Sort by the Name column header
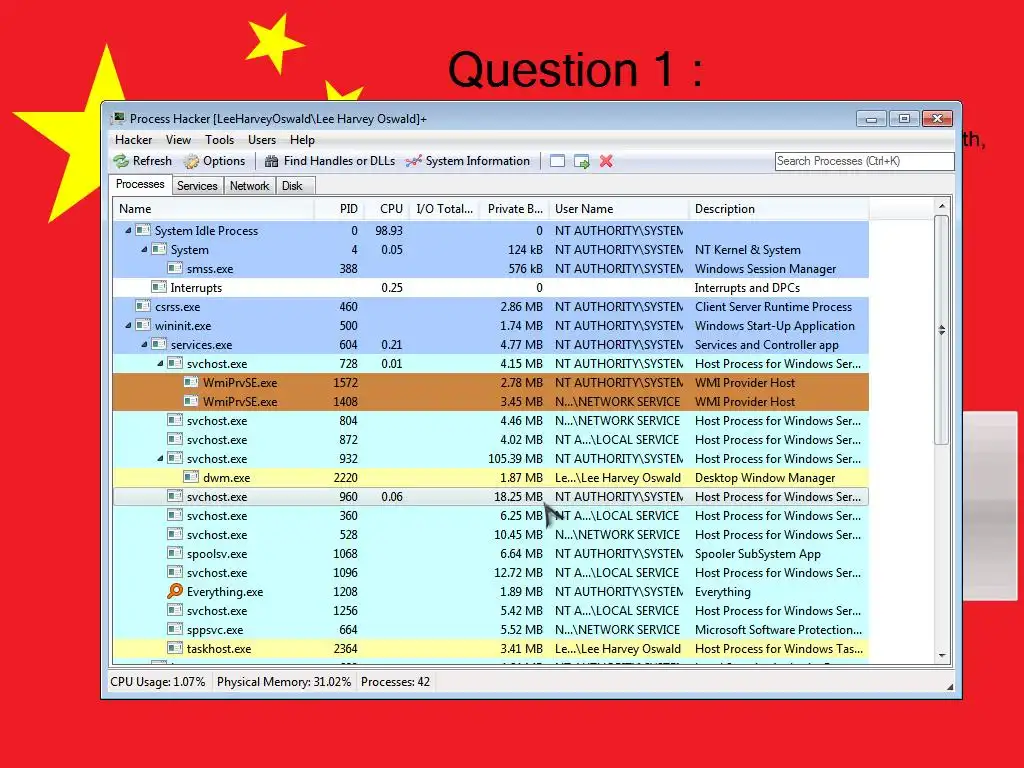 tap(214, 209)
